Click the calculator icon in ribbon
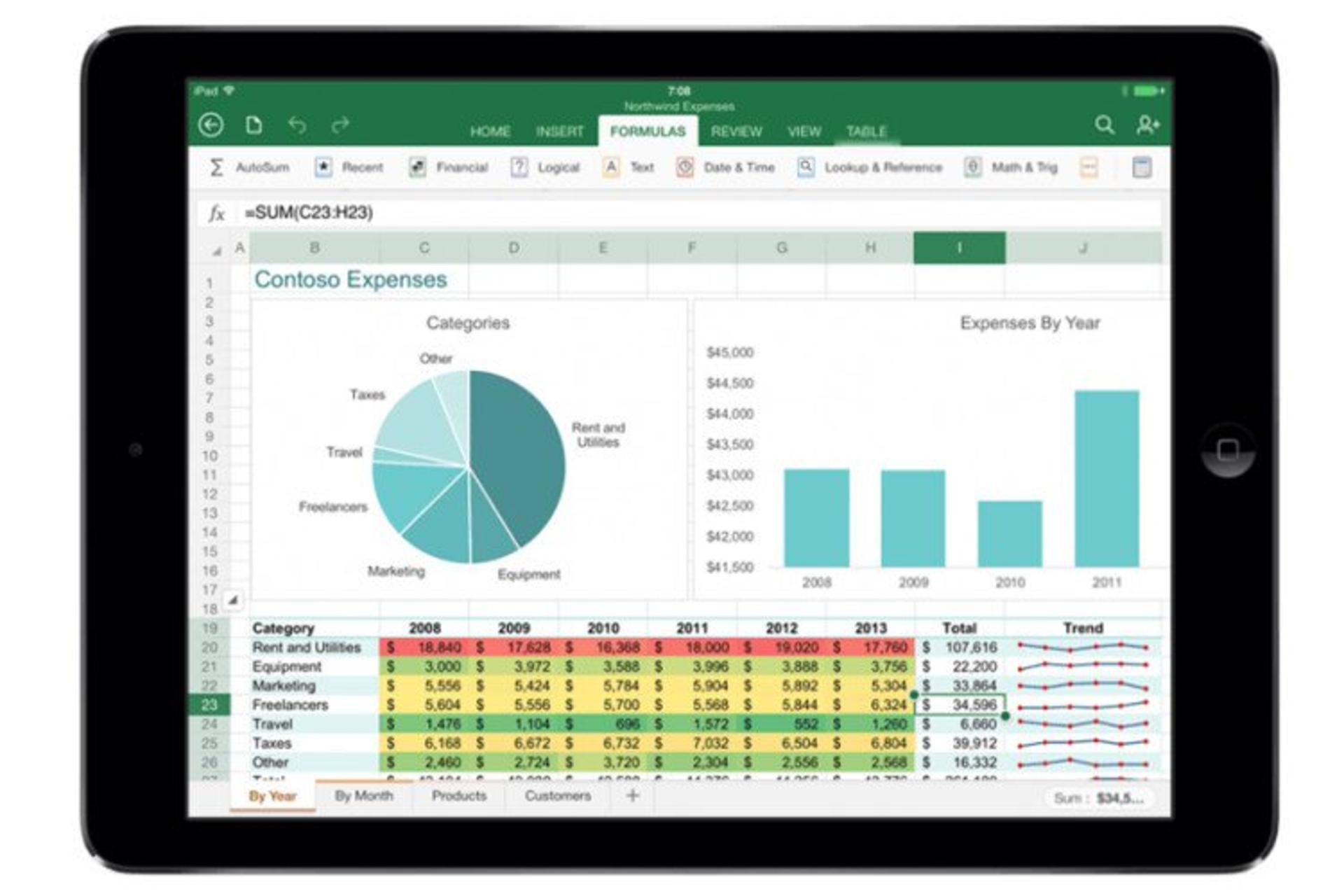The height and width of the screenshot is (896, 1344). 1142,167
